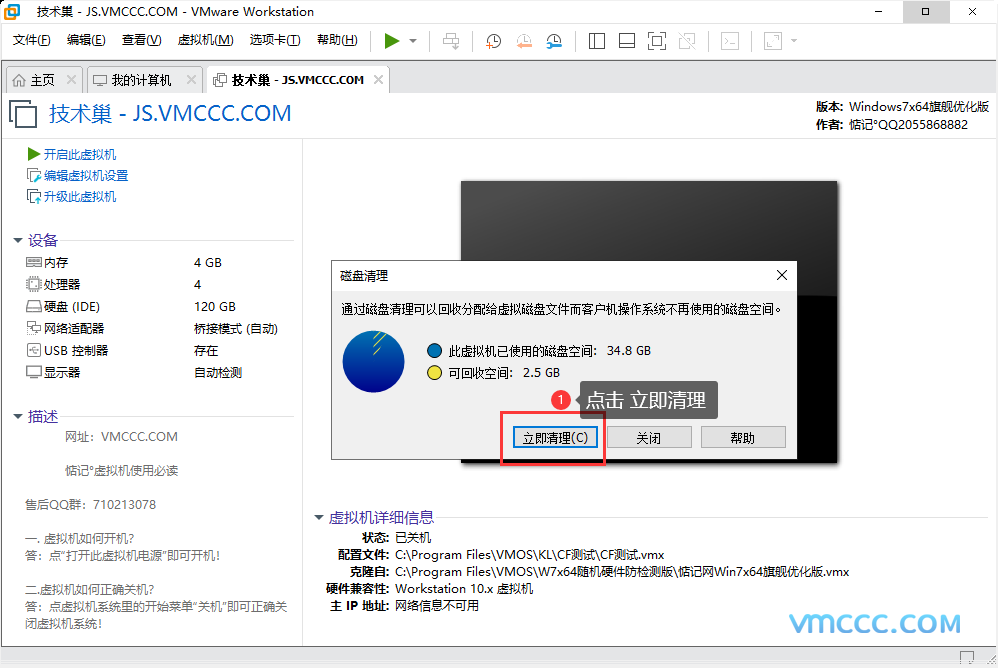Click the 自动检测 display value
The height and width of the screenshot is (668, 998).
point(218,373)
